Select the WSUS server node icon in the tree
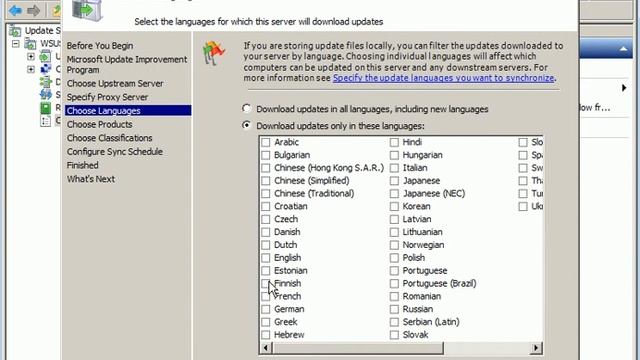Image resolution: width=640 pixels, height=360 pixels. (x=30, y=43)
